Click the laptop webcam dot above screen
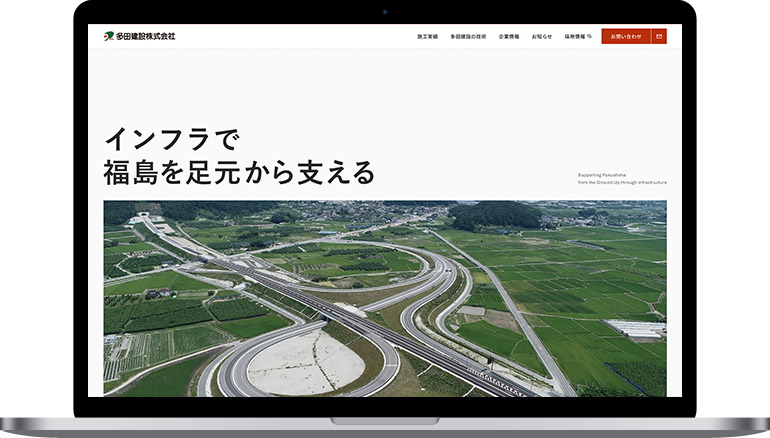The image size is (770, 438). point(384,13)
